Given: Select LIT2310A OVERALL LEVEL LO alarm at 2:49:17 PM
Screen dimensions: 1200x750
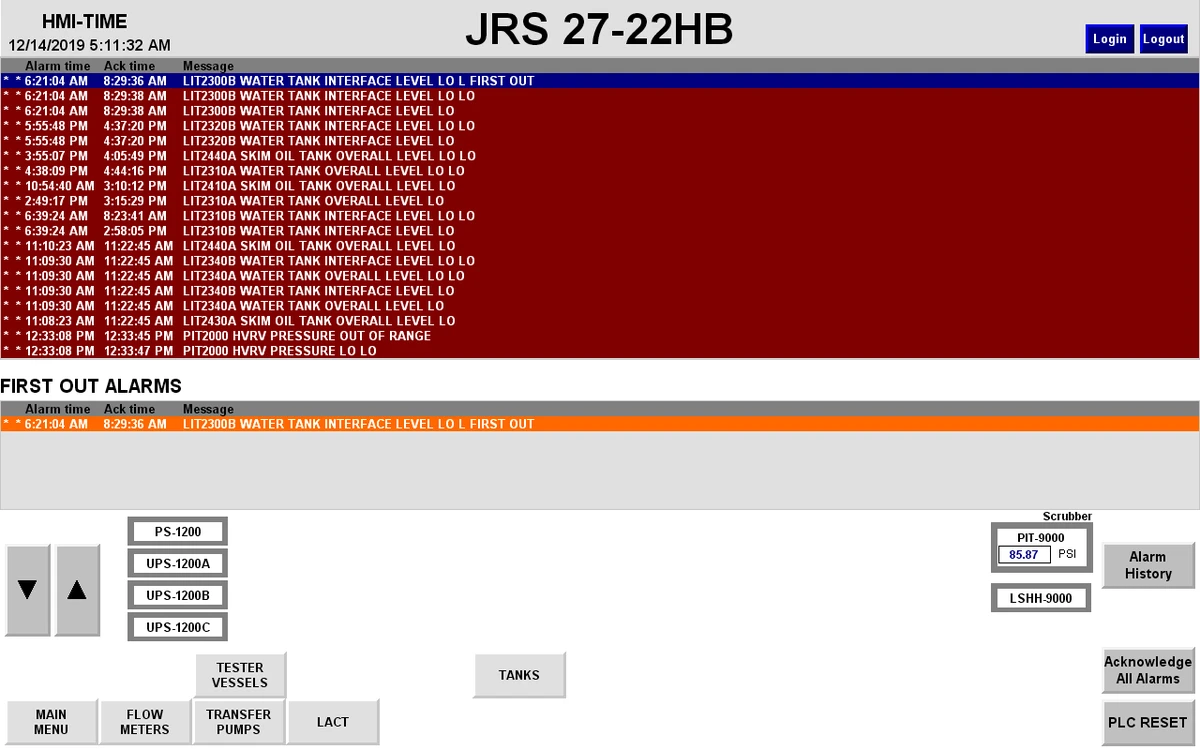Looking at the screenshot, I should click(600, 201).
